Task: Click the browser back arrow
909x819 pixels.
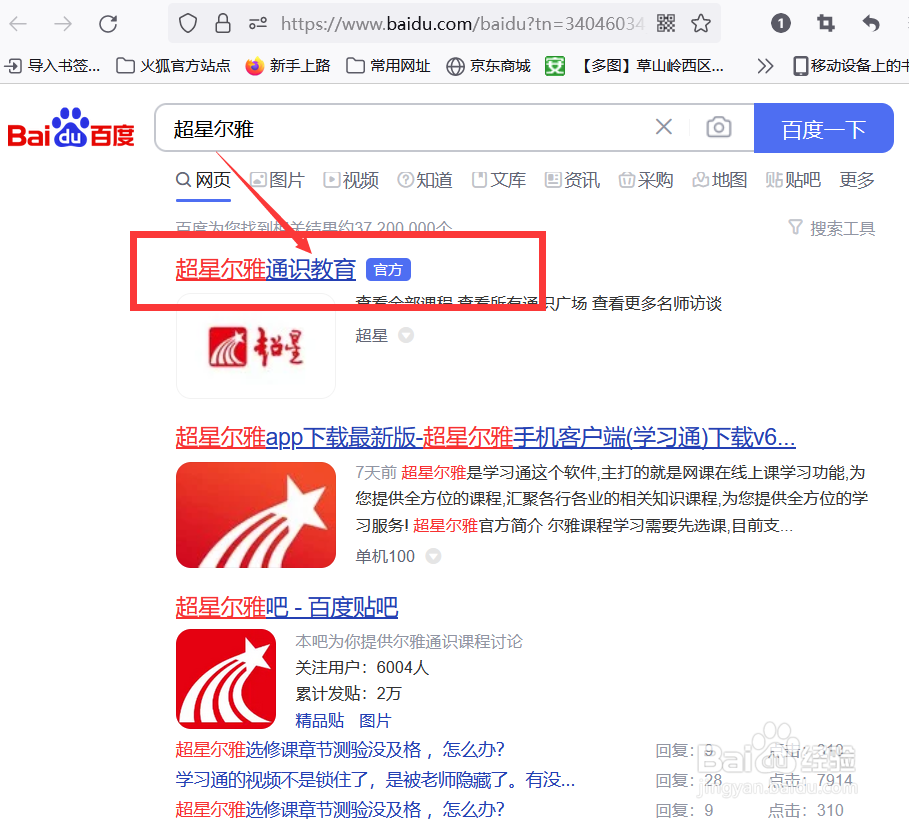Action: 19,24
